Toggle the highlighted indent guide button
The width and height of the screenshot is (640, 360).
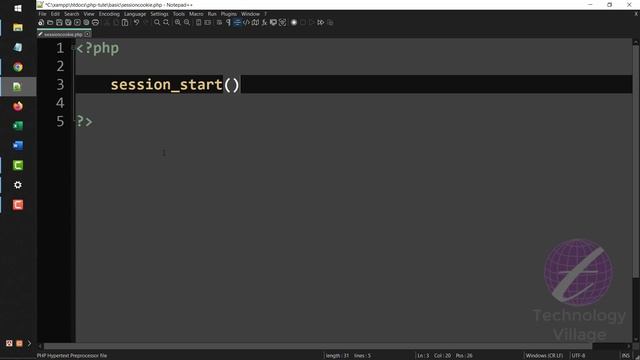click(237, 22)
